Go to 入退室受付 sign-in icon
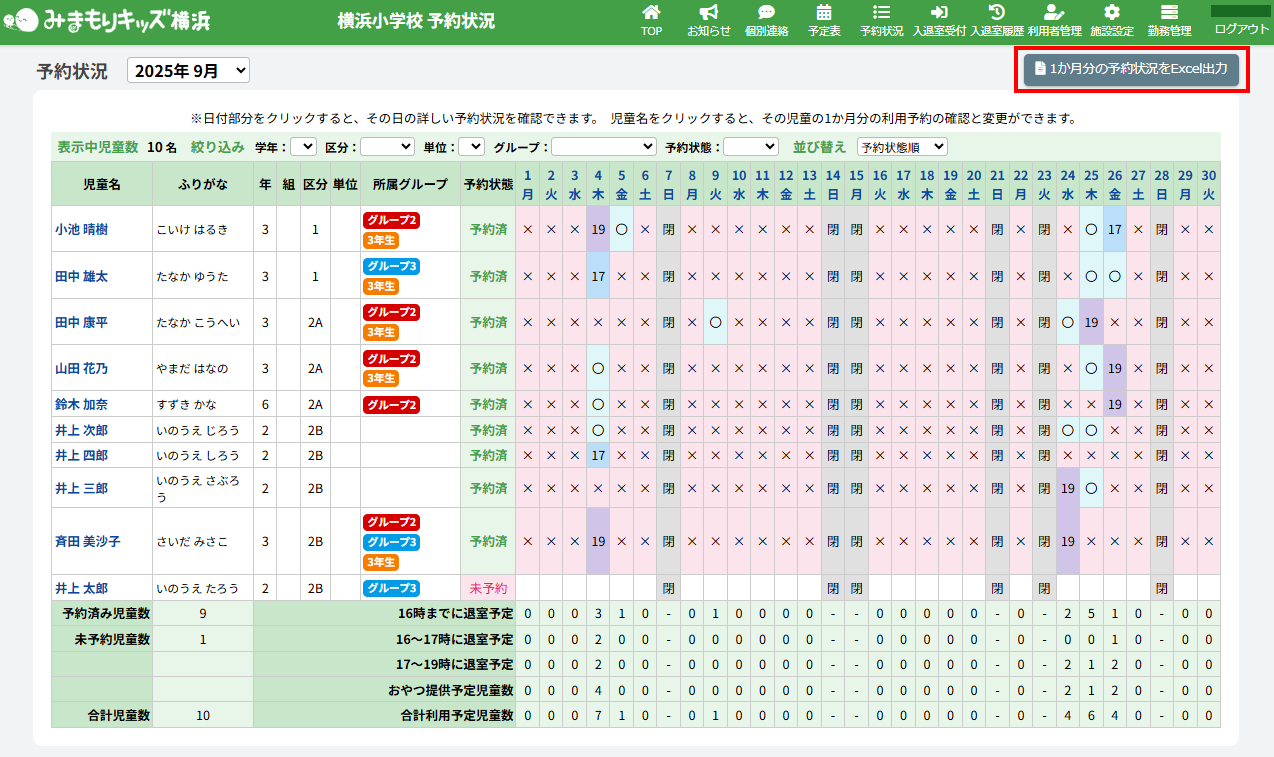The image size is (1274, 757). [x=938, y=13]
